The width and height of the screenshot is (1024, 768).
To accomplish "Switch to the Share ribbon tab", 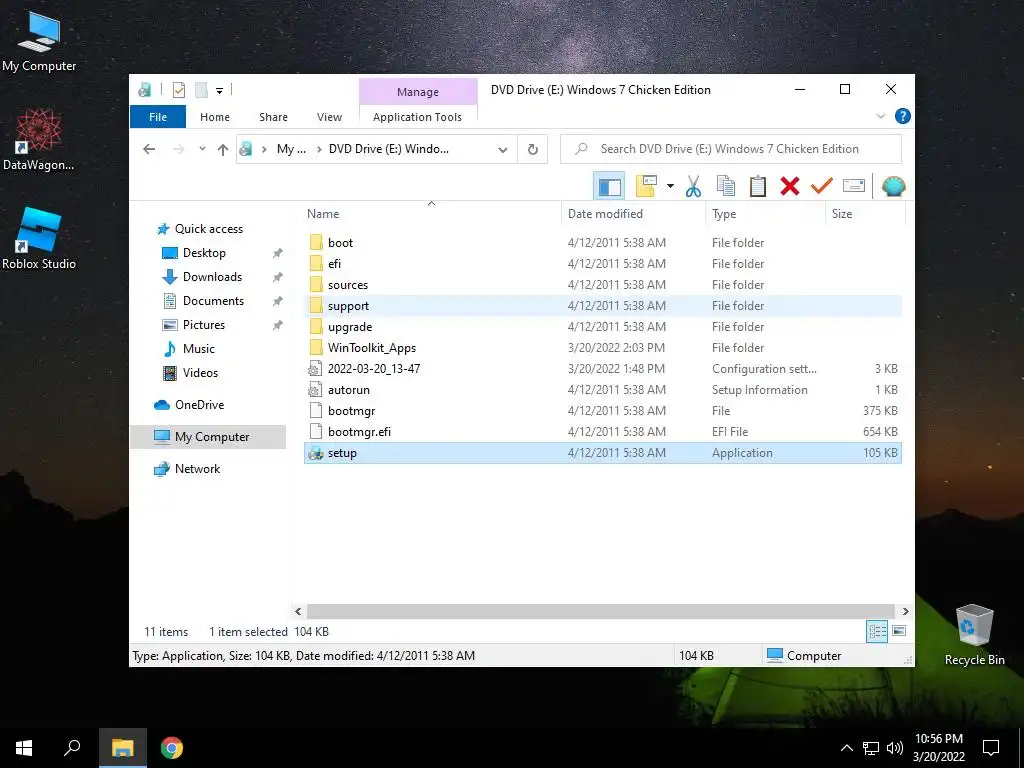I will 273,117.
